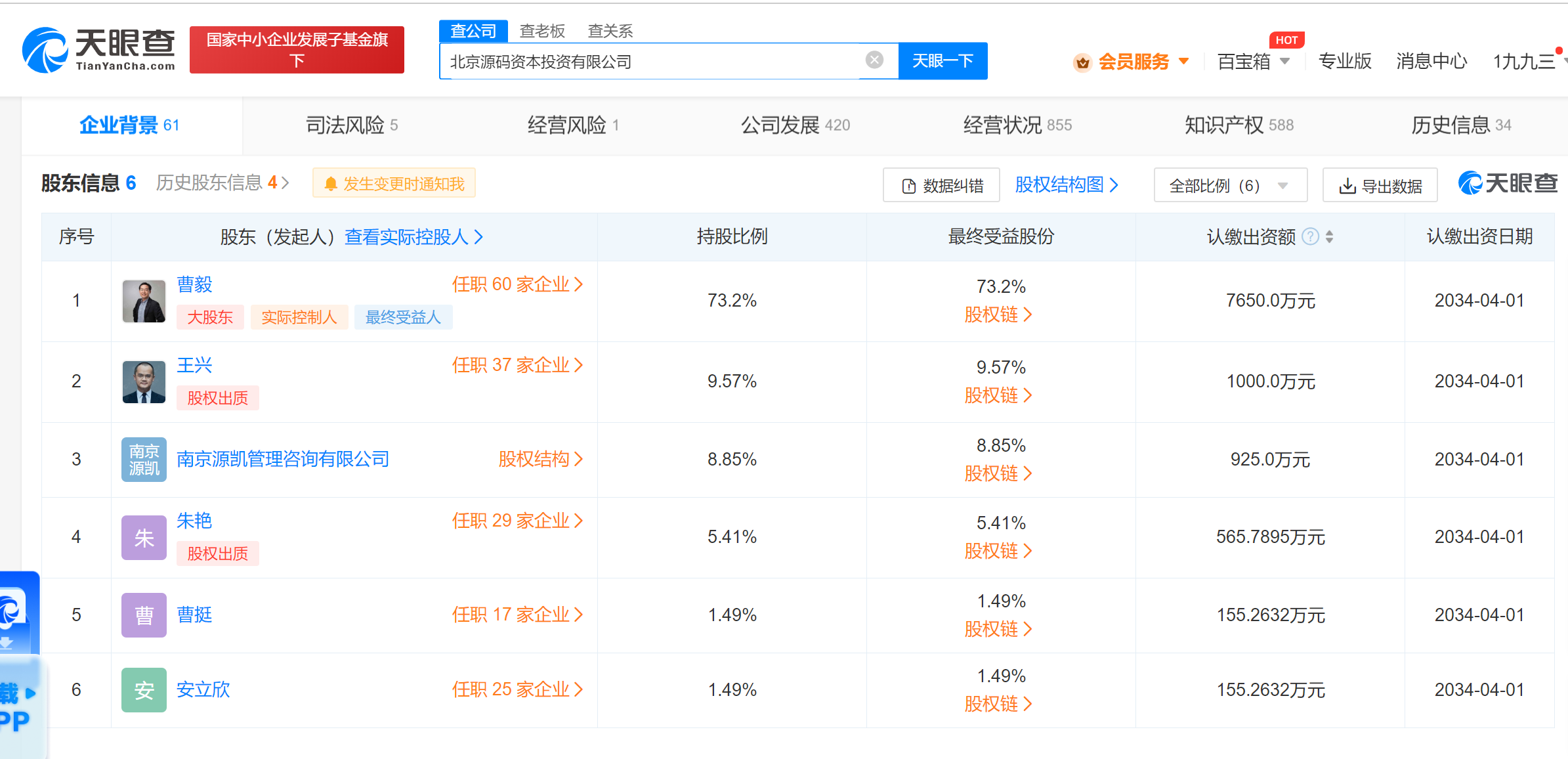Open 南京源凯管理咨询有限公司 page
The height and width of the screenshot is (759, 1568).
[x=283, y=459]
